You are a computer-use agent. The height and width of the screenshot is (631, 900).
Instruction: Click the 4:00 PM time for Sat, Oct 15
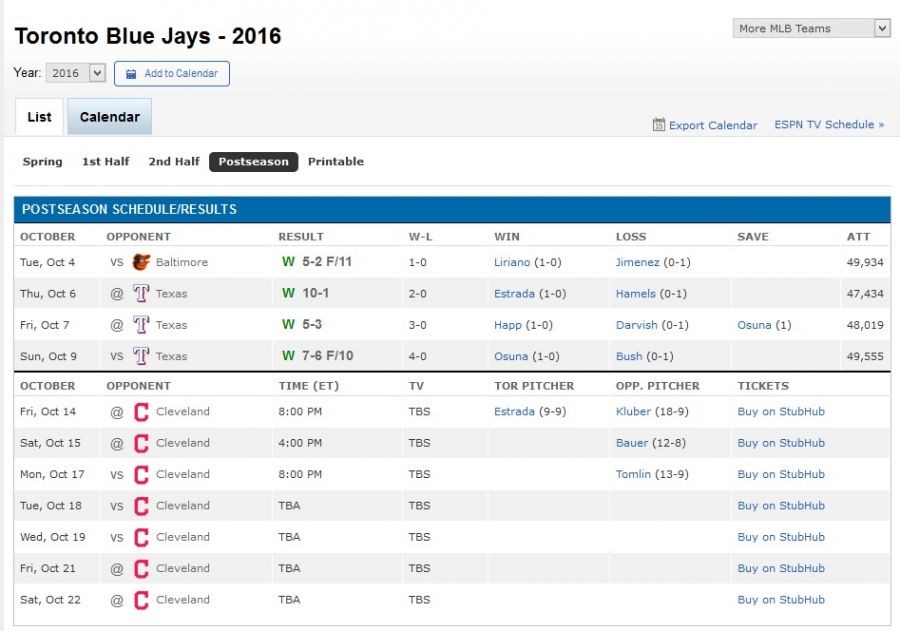300,443
